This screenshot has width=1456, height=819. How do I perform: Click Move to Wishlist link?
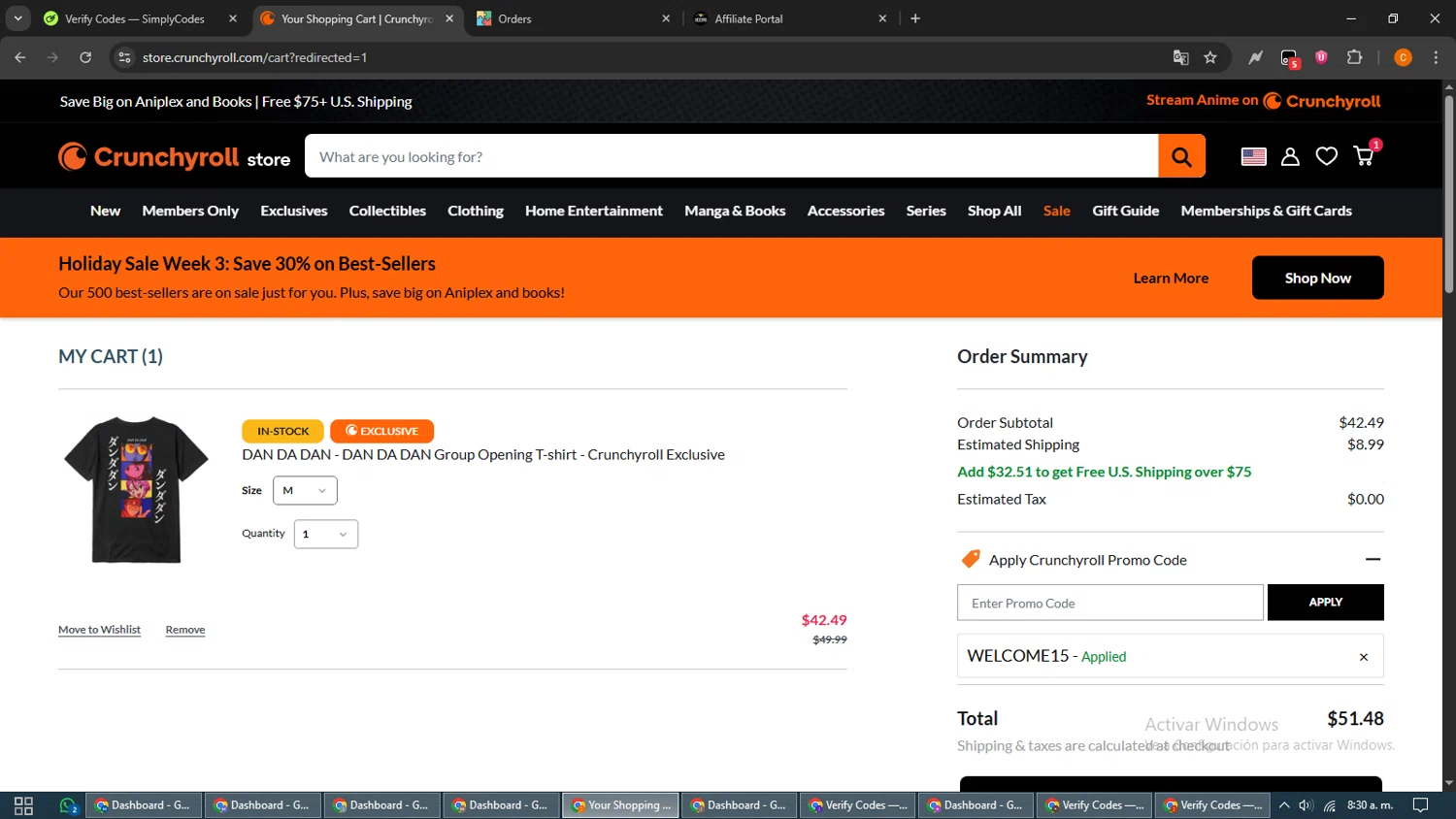(99, 630)
